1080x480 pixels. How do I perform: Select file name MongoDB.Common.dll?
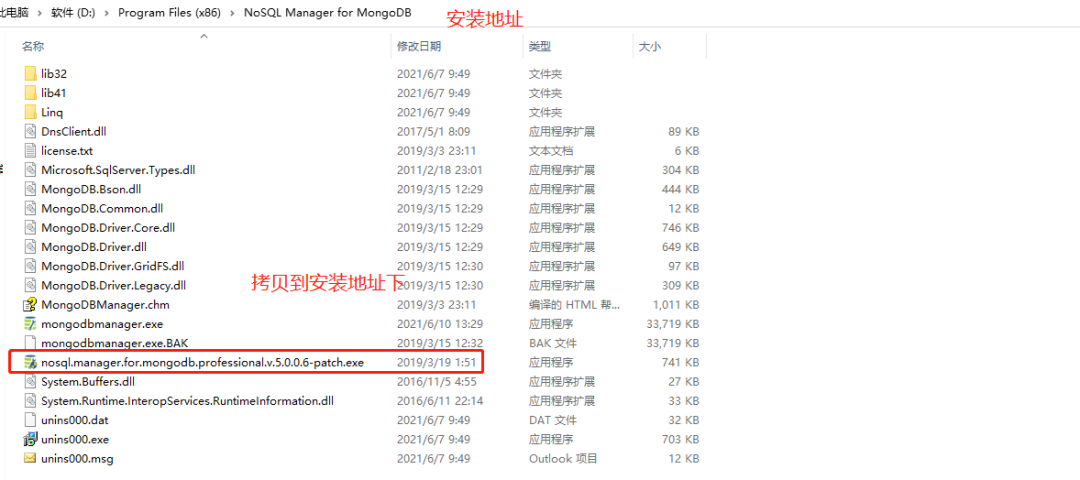click(102, 208)
